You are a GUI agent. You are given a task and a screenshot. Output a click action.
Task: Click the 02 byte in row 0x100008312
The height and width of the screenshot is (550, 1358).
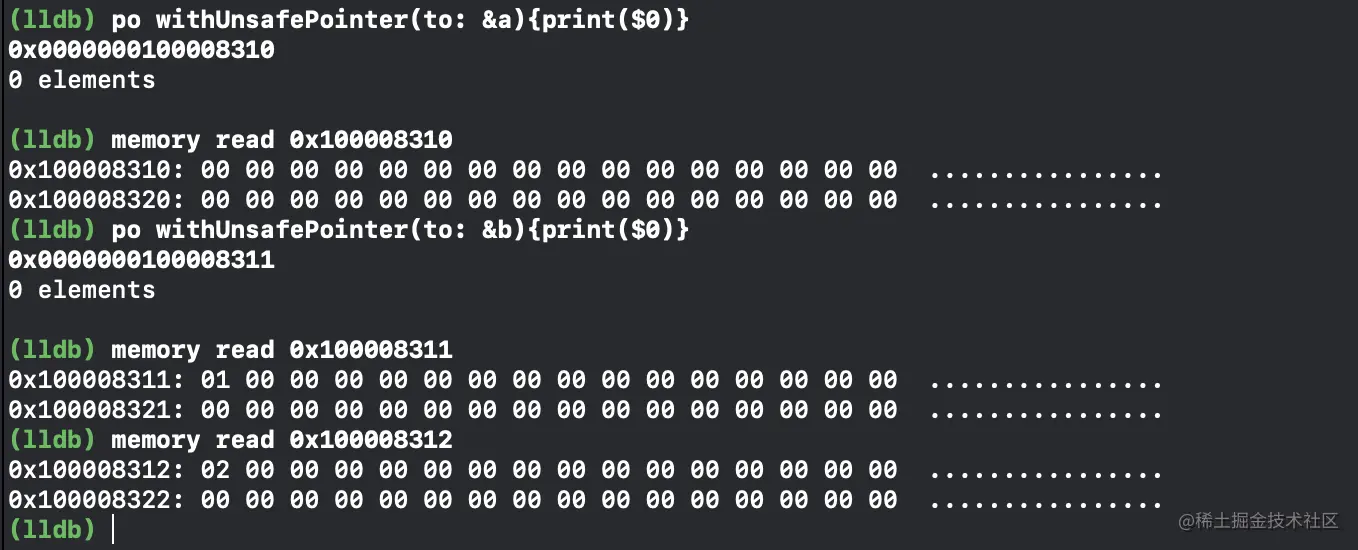[215, 470]
